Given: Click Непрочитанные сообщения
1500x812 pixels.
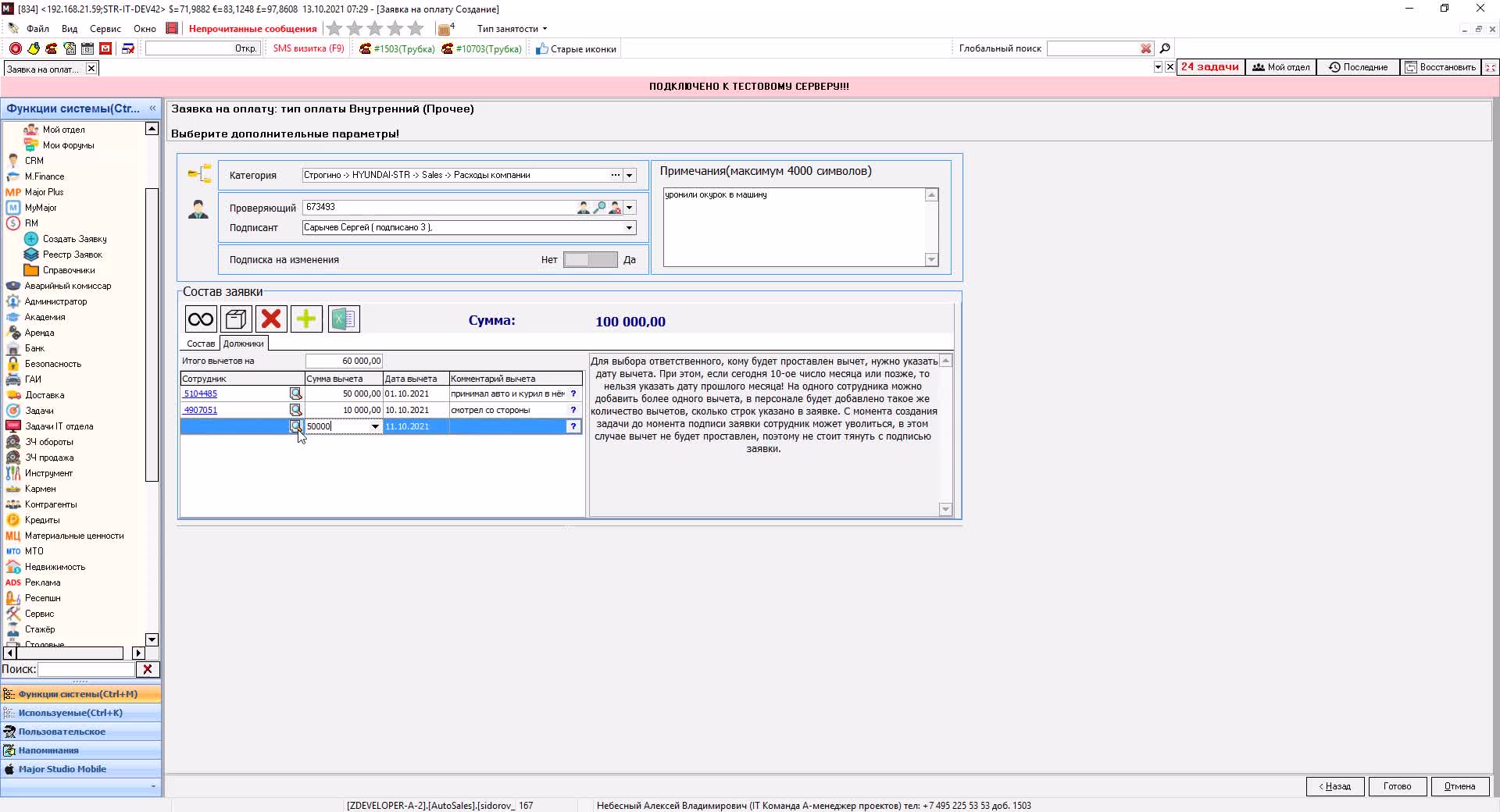Looking at the screenshot, I should (253, 29).
